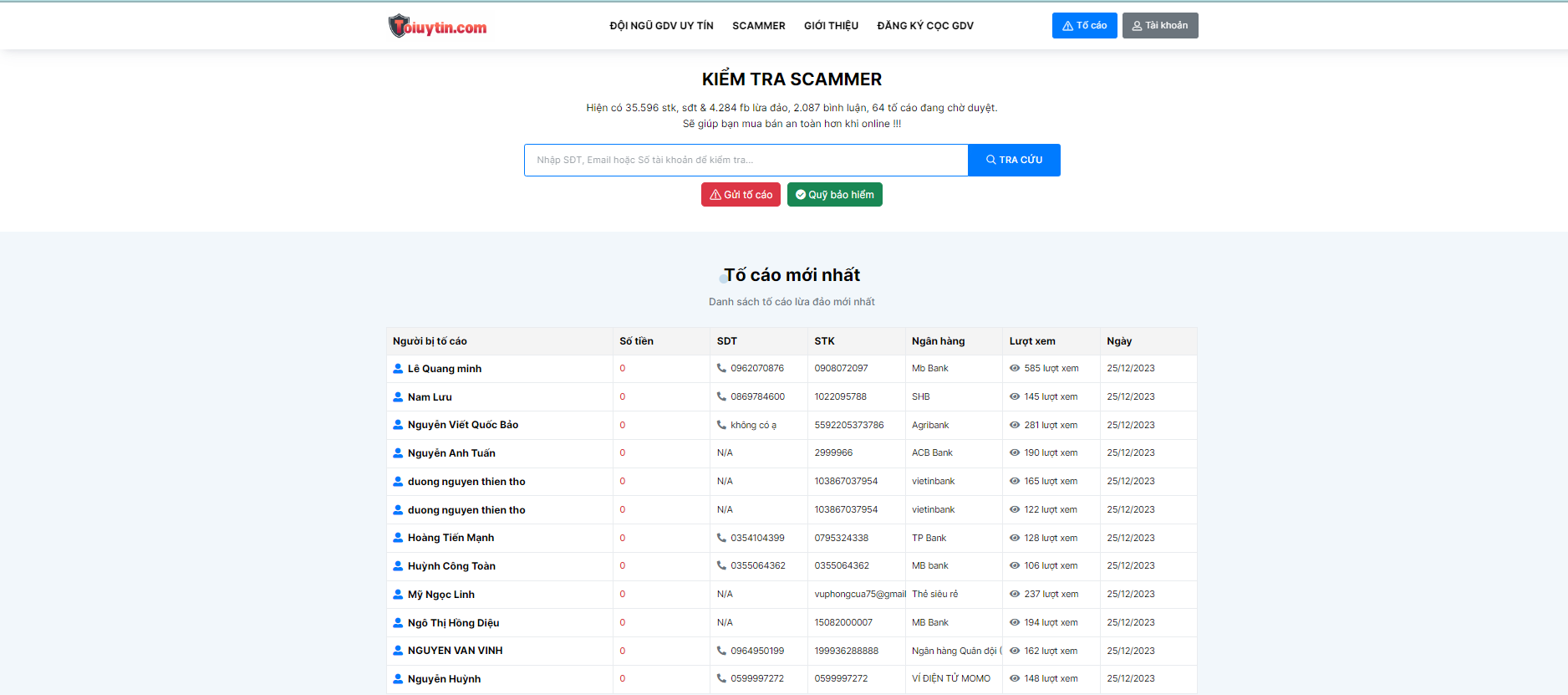Viewport: 1568px width, 695px height.
Task: Click user icon beside Nguyễn Anh Tuấn
Action: [398, 453]
